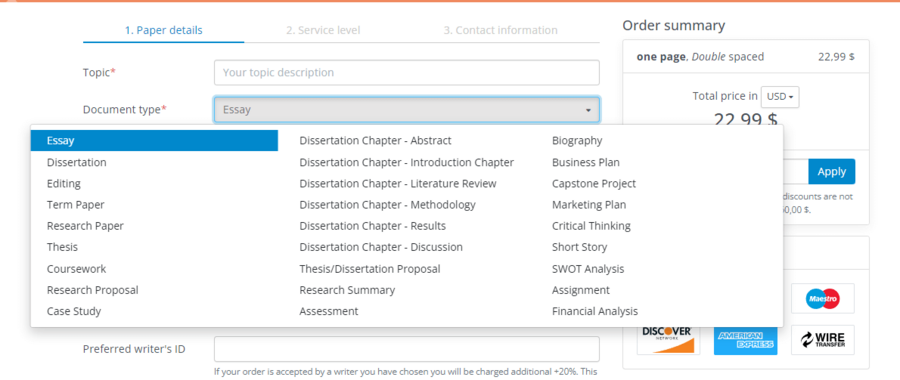Screen dimensions: 900x380
Task: Open the USD currency dropdown
Action: pyautogui.click(x=779, y=97)
